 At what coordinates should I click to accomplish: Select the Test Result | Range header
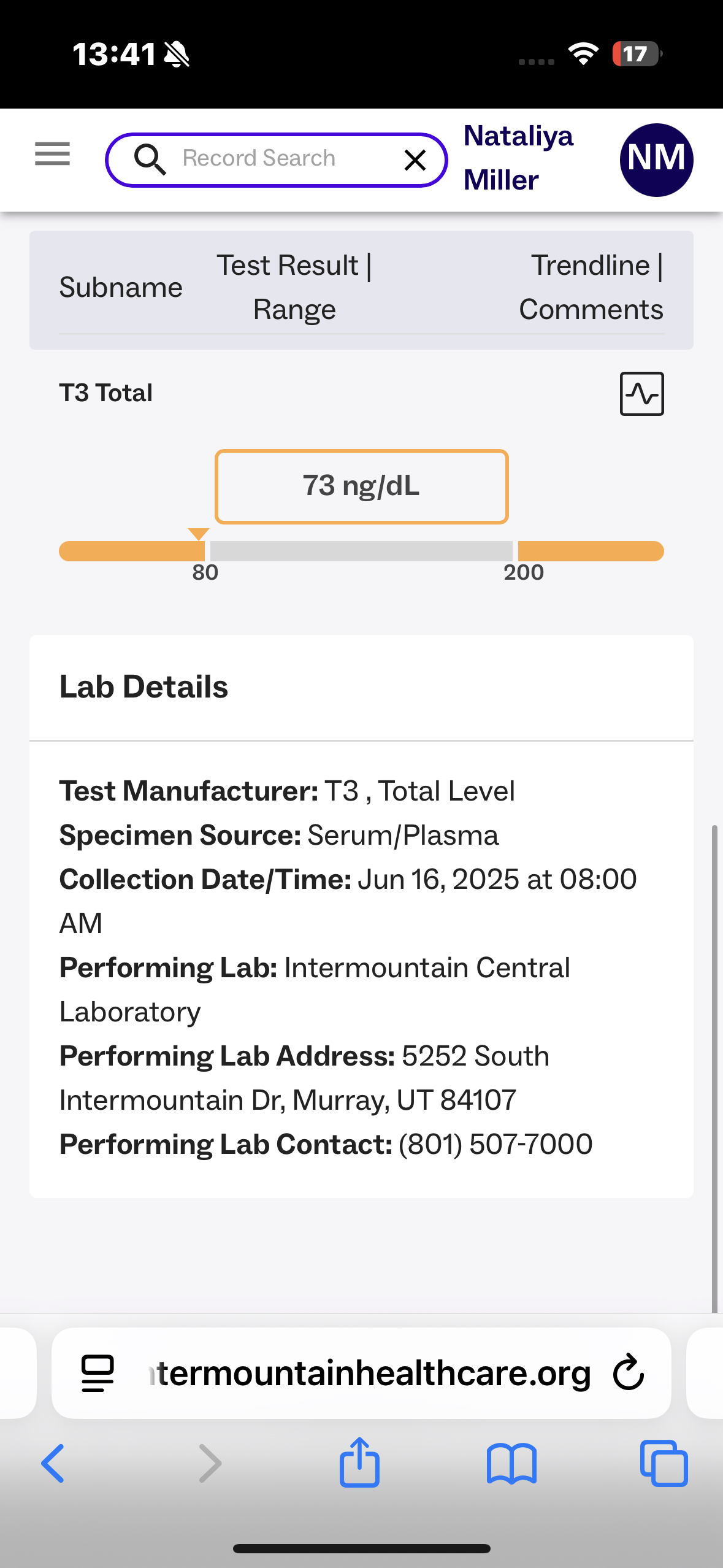[294, 288]
